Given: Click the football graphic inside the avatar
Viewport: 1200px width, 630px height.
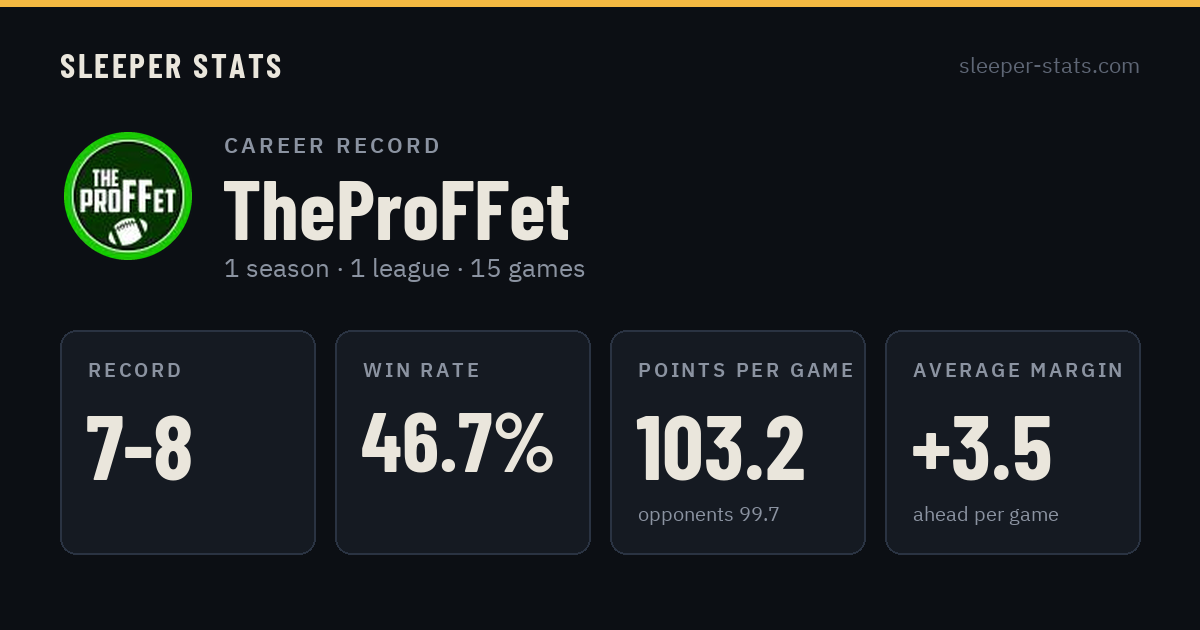Looking at the screenshot, I should (x=127, y=232).
